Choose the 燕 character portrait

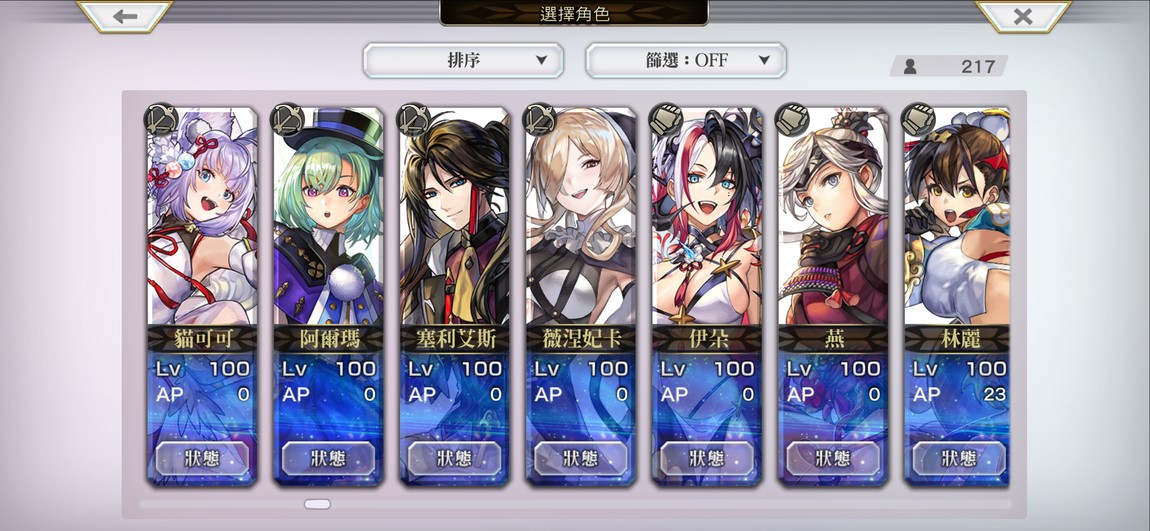click(833, 216)
